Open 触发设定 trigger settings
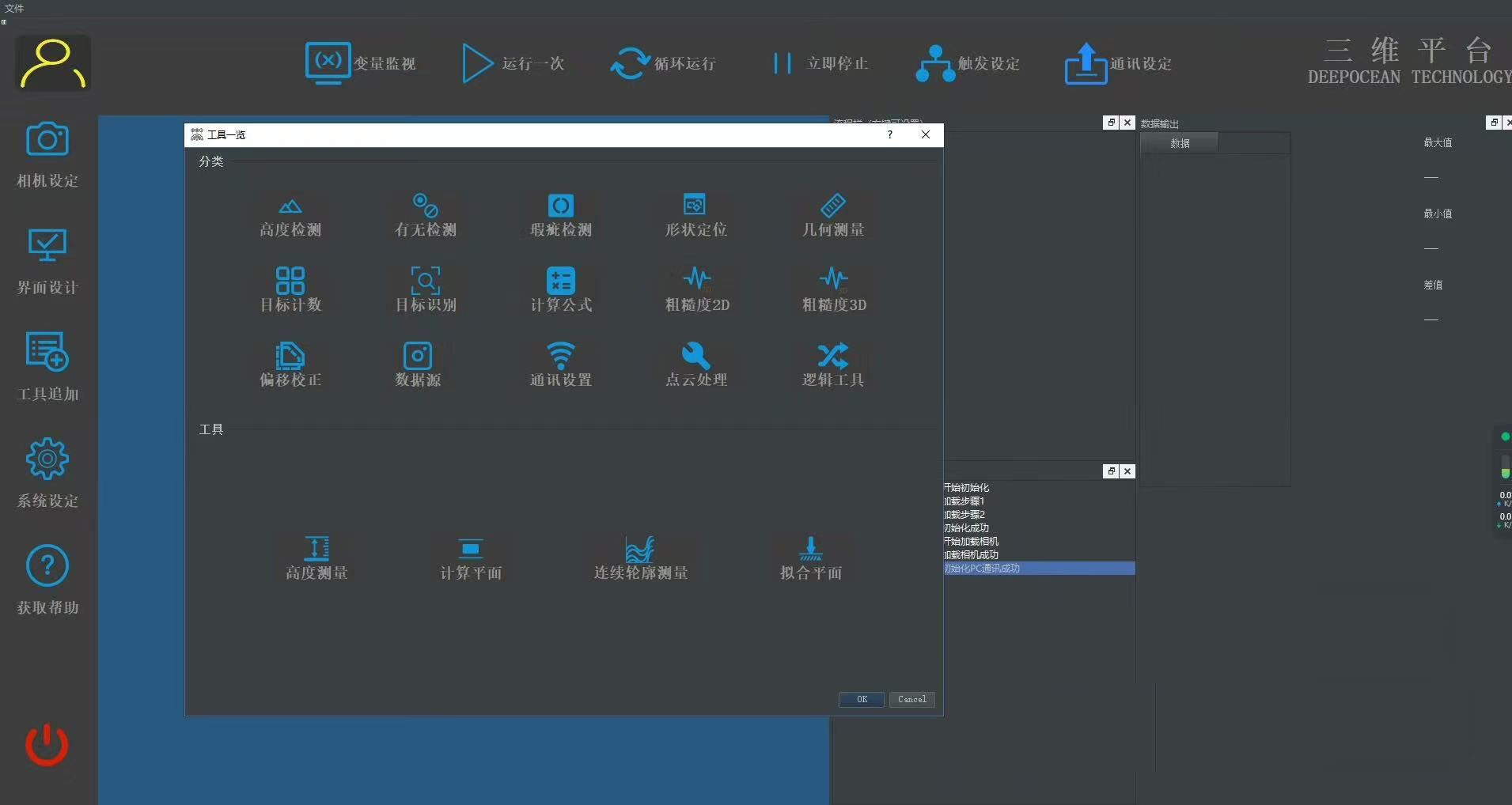 click(967, 63)
